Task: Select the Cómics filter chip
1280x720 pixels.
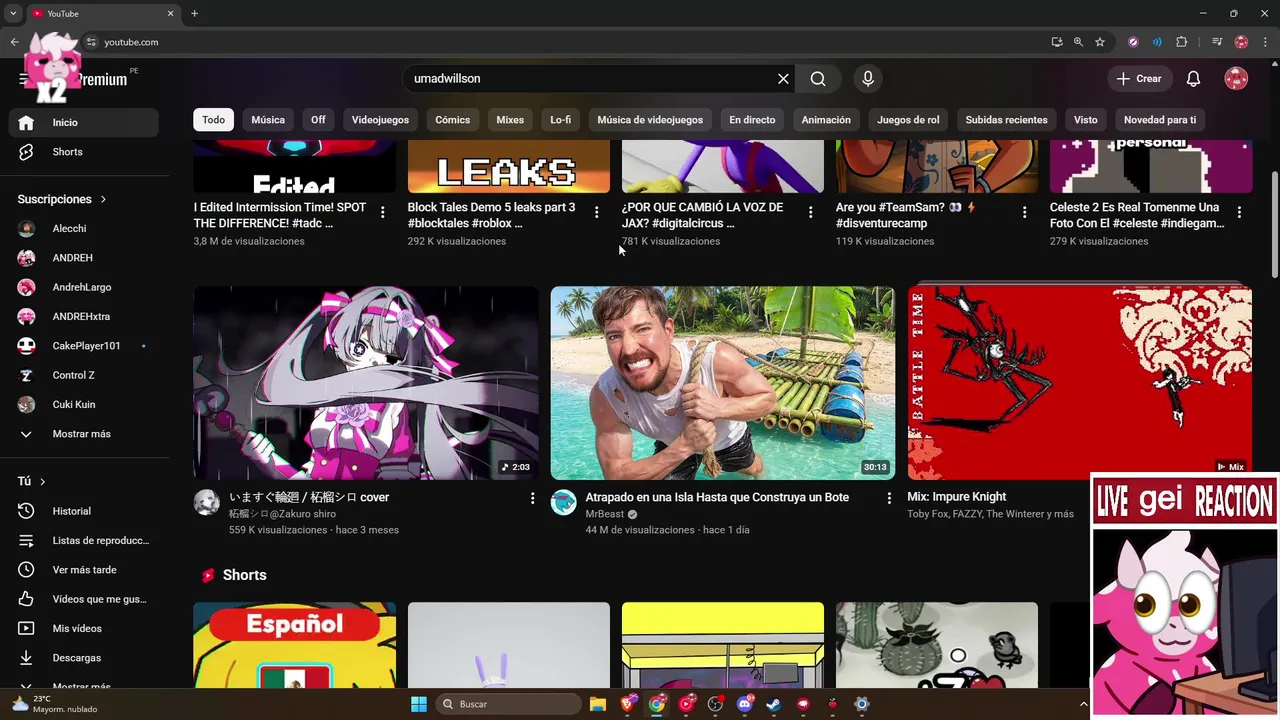Action: tap(452, 120)
